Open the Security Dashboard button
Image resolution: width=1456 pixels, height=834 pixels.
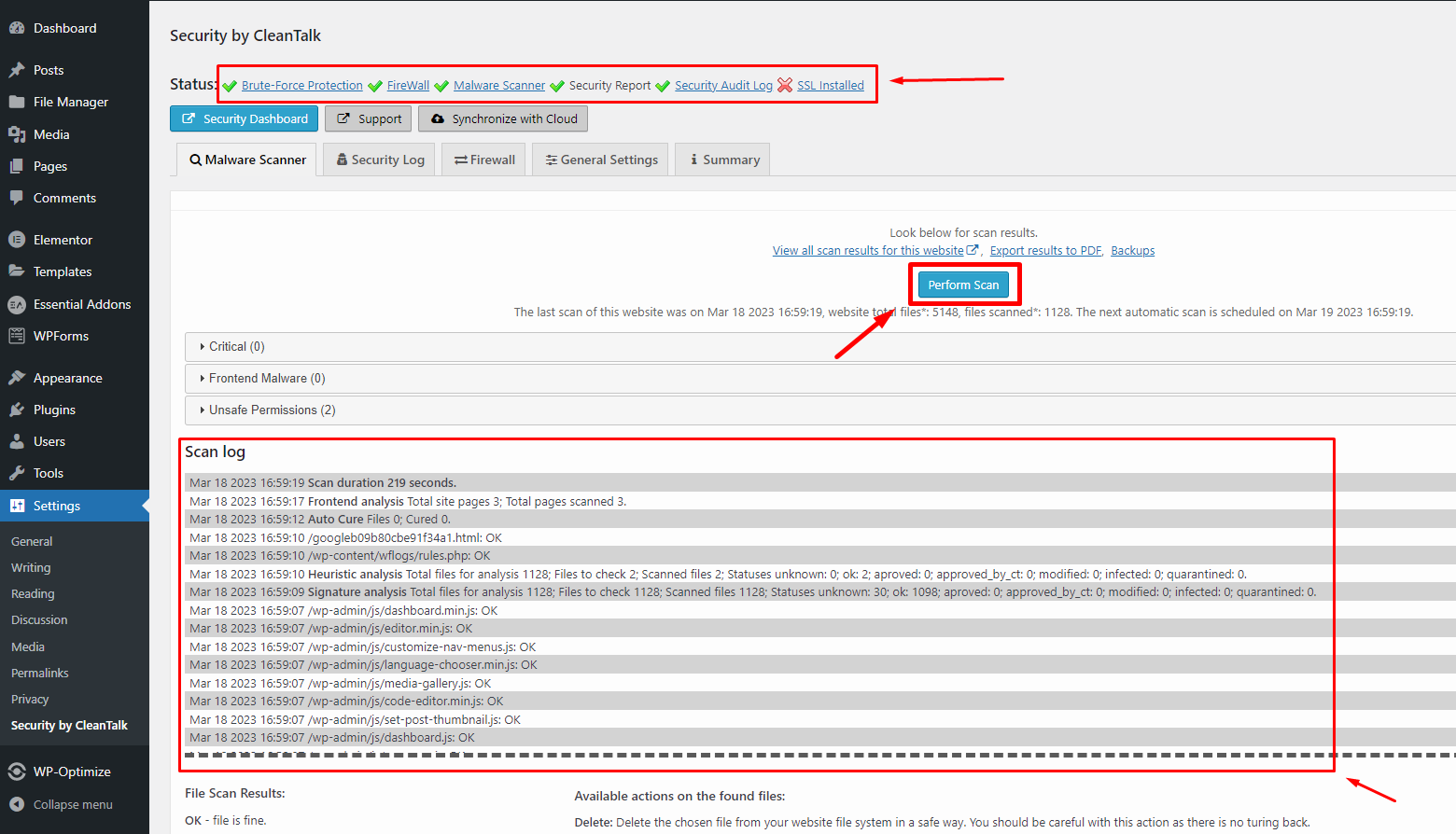[245, 118]
